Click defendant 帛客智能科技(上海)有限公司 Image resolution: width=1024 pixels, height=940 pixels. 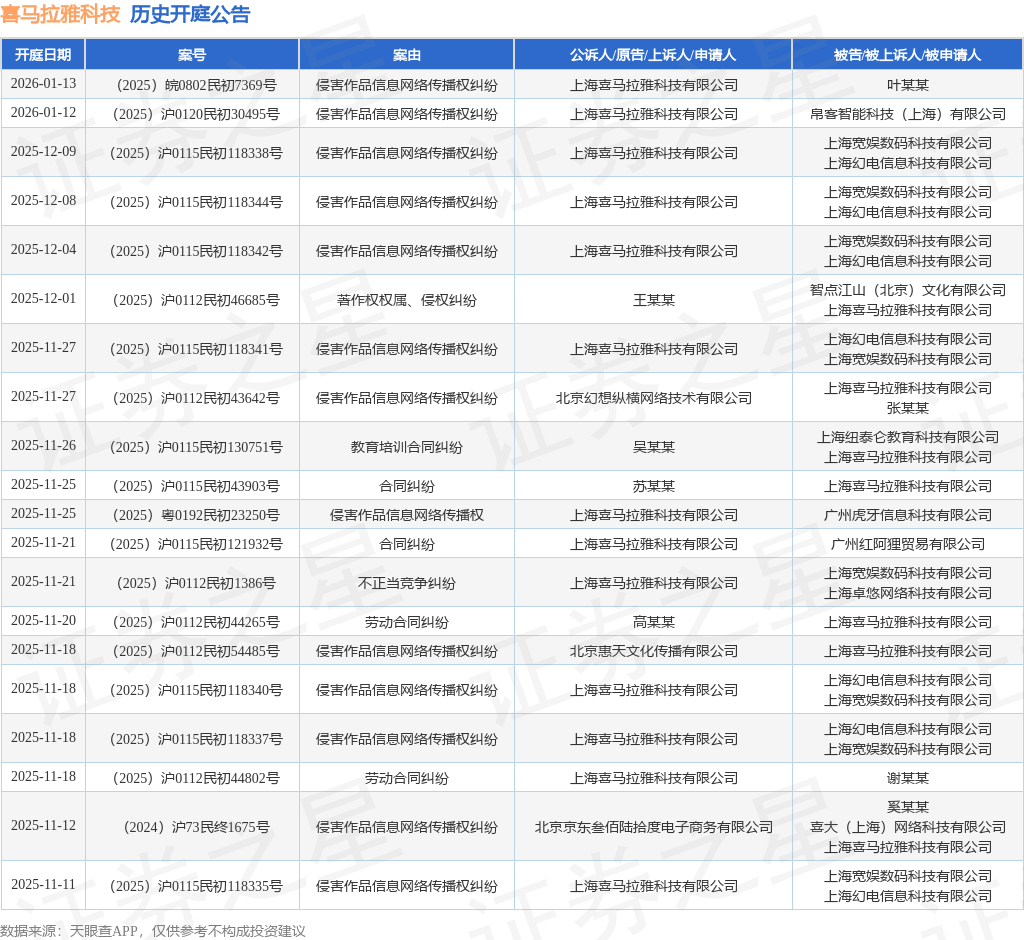(908, 114)
